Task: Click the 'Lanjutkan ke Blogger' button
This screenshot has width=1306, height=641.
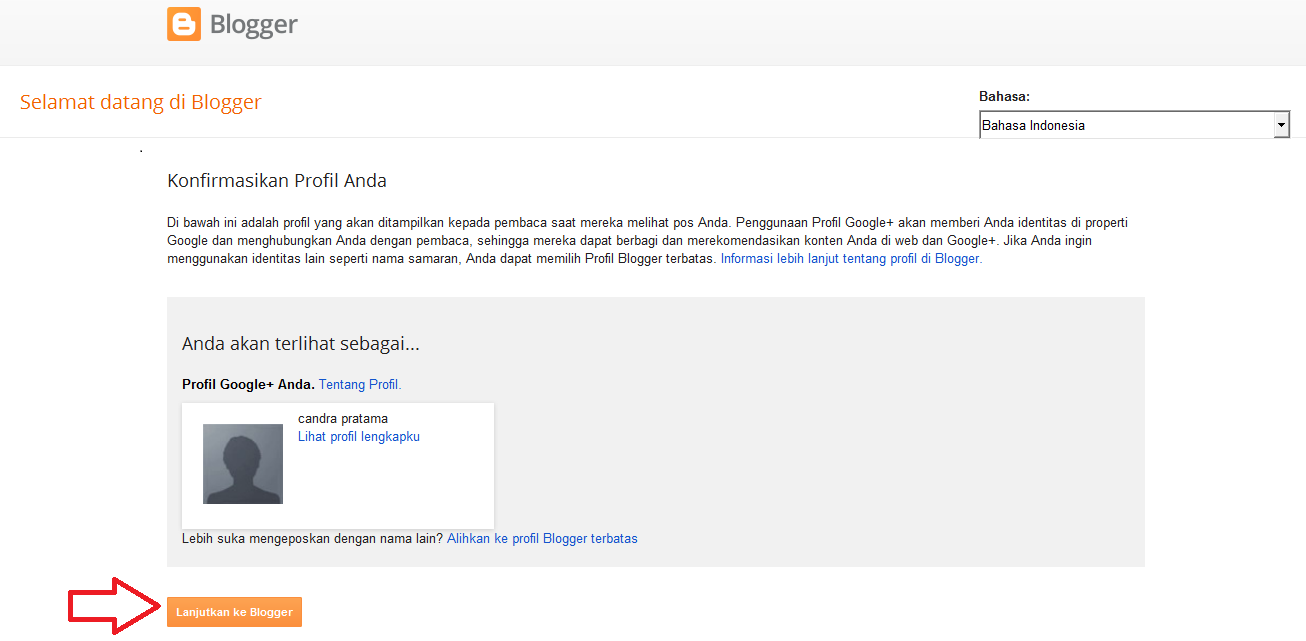Action: click(234, 612)
